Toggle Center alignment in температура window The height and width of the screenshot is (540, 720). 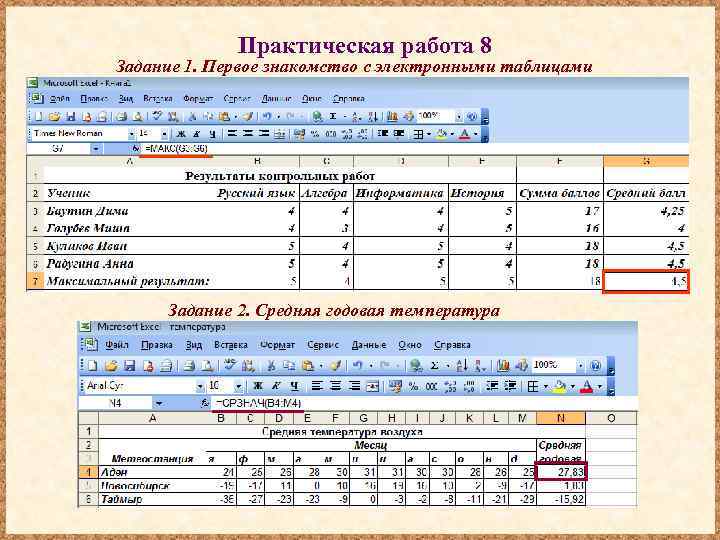(x=336, y=386)
